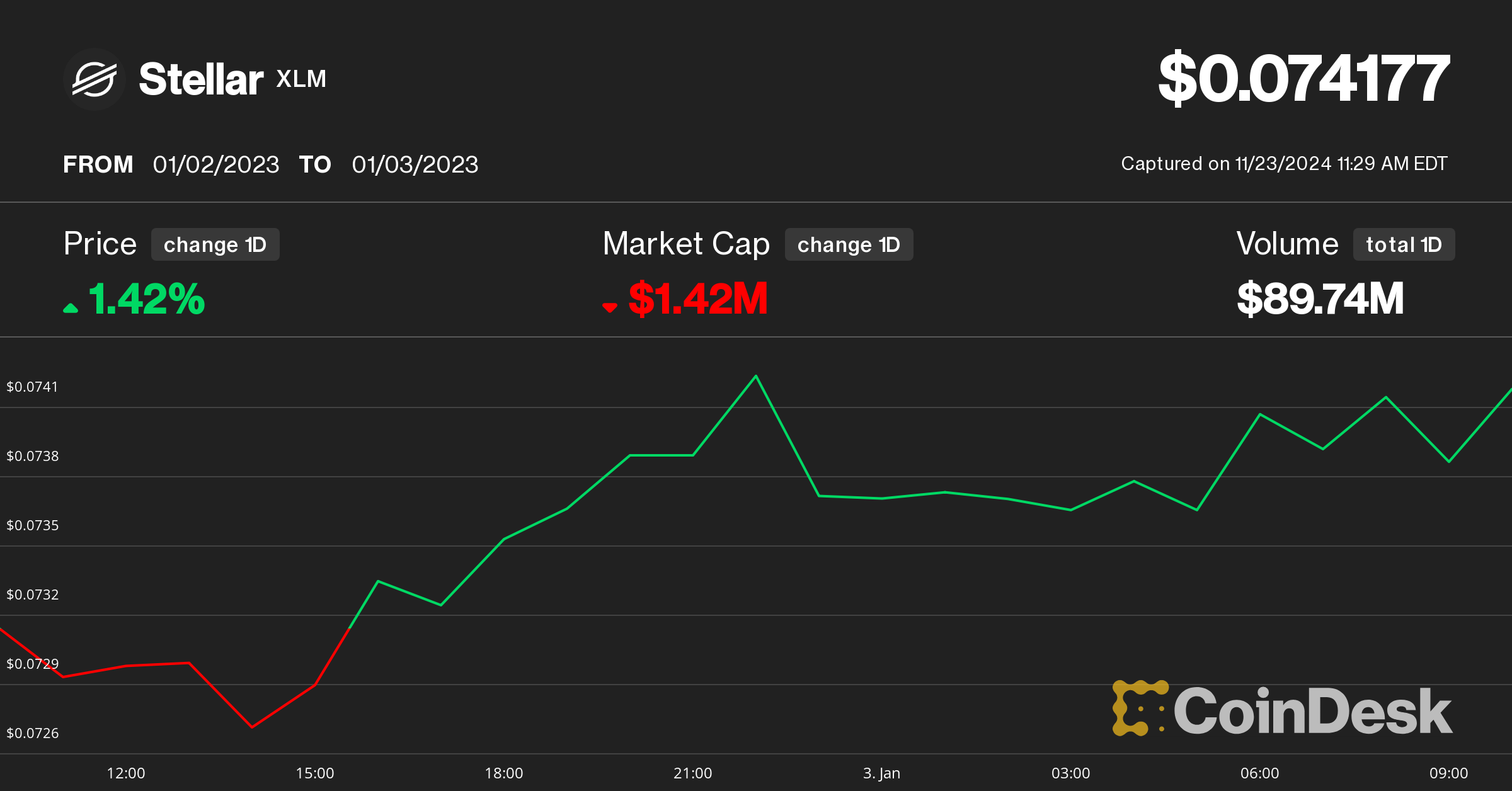Click the $0.0732 y-axis label
1512x791 pixels.
(x=32, y=595)
